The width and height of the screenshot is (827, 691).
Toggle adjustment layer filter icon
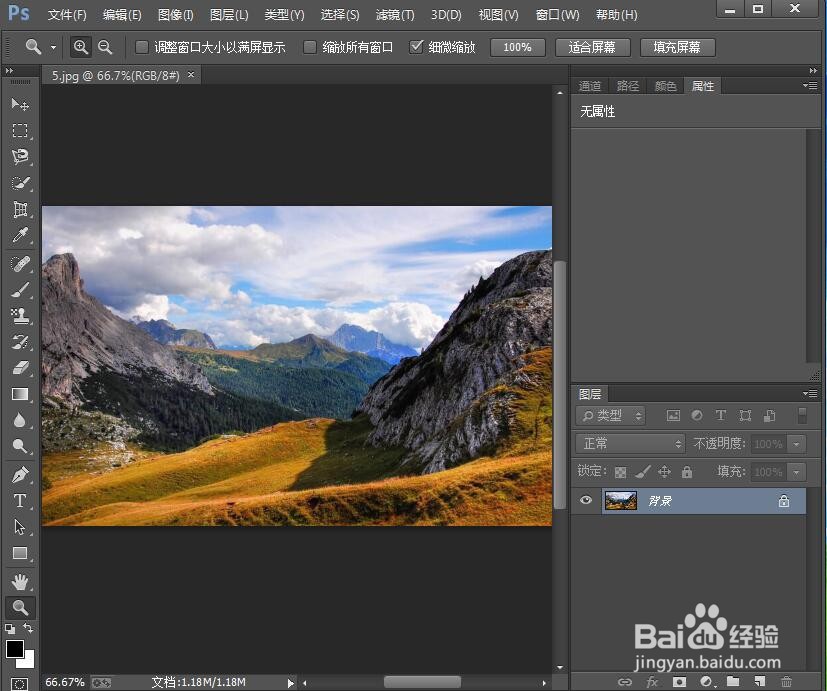click(697, 416)
